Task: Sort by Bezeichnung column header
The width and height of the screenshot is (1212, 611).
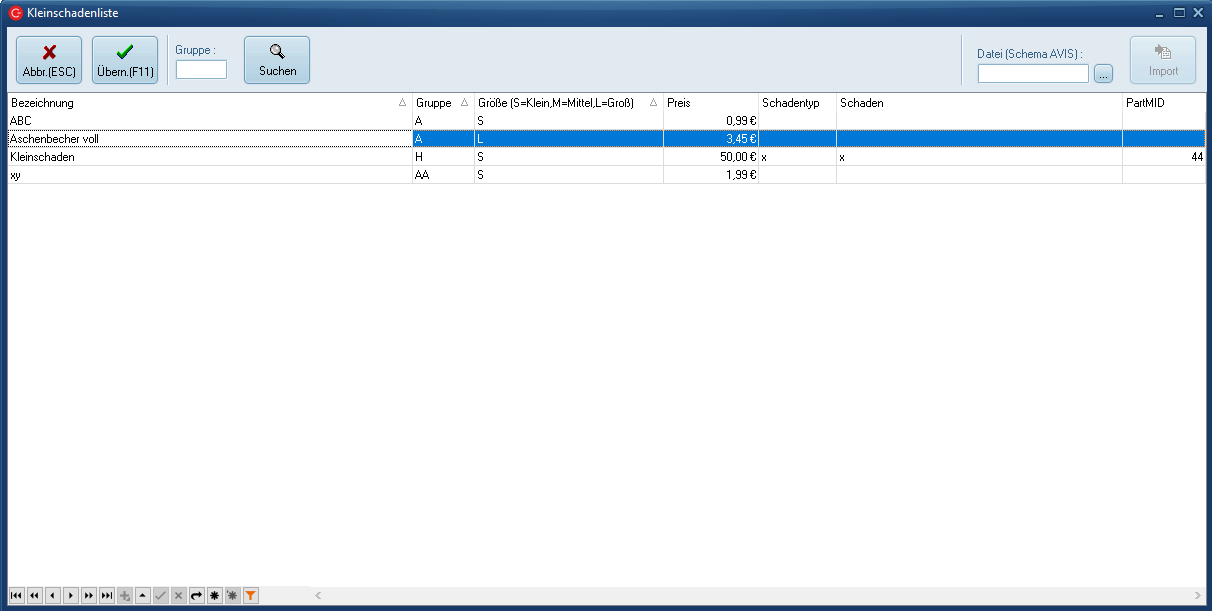Action: 200,103
